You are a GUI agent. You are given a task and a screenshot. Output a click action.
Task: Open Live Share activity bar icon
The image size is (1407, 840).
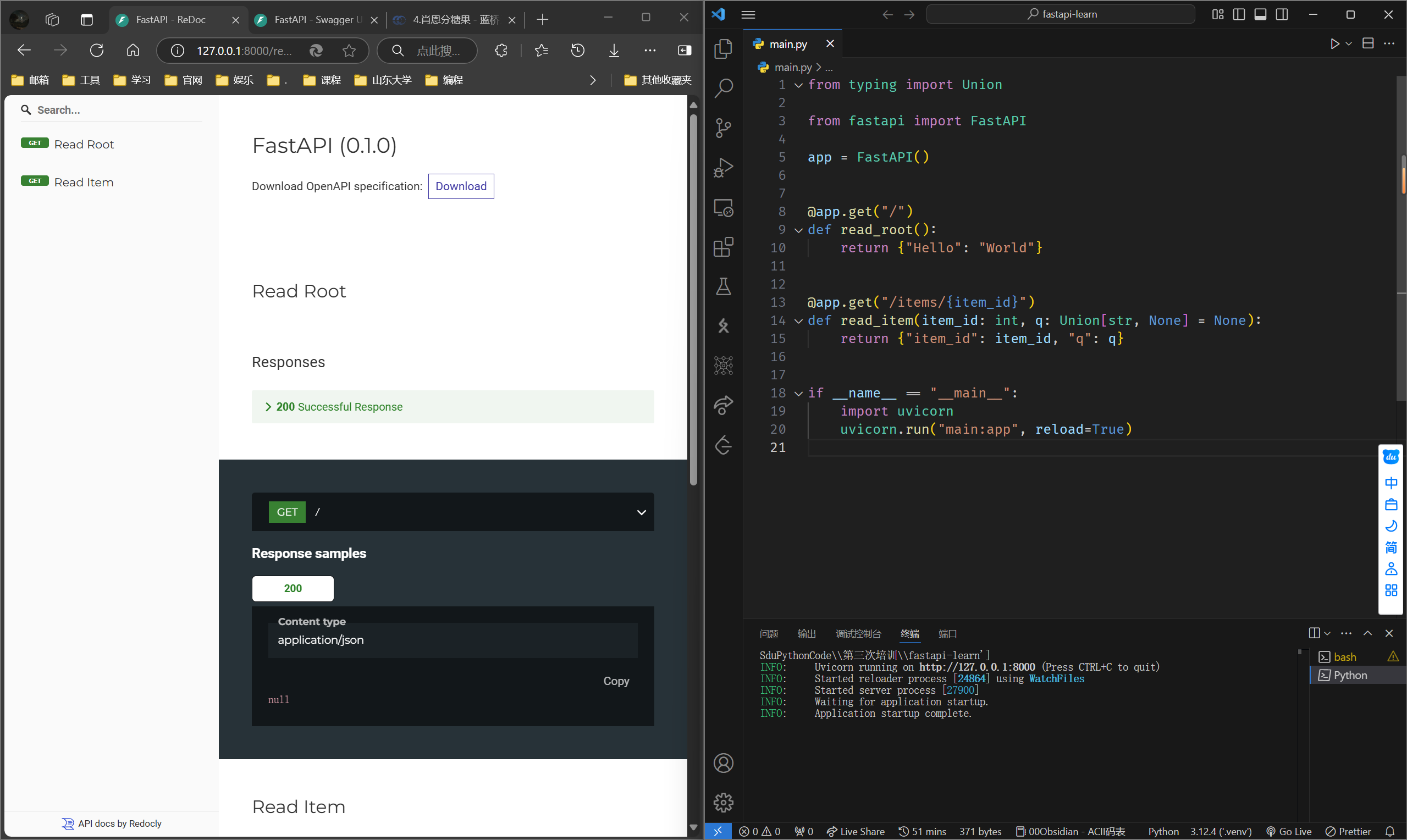click(724, 405)
